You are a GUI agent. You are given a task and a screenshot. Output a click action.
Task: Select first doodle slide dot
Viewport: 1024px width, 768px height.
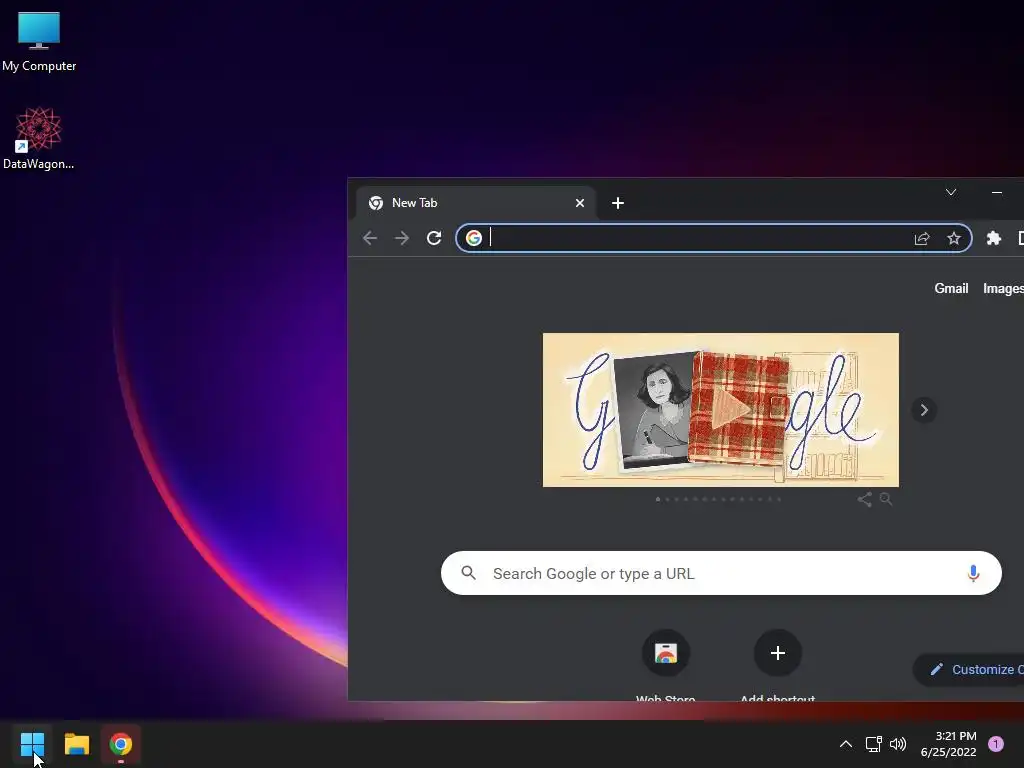658,500
